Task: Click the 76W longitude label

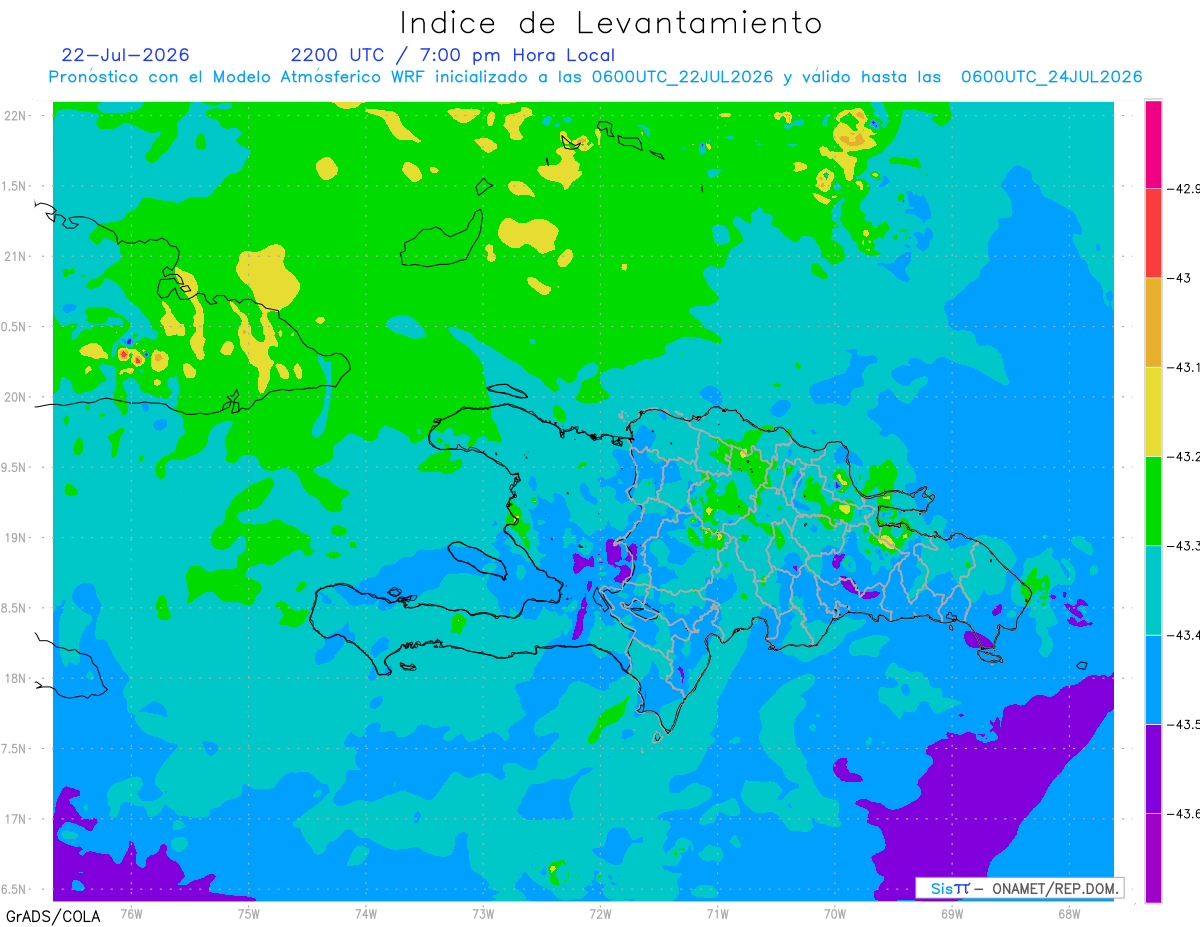Action: [x=131, y=913]
